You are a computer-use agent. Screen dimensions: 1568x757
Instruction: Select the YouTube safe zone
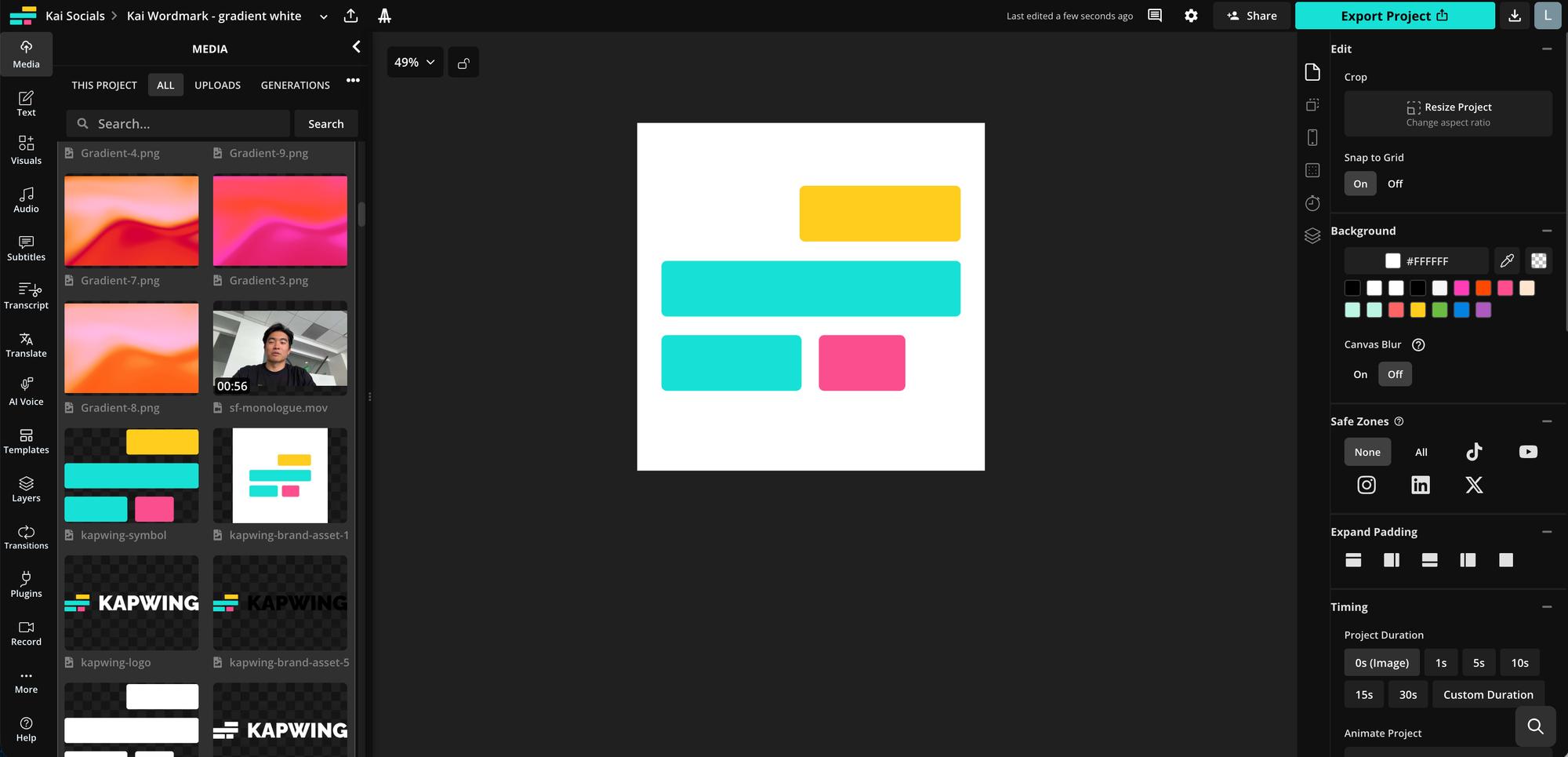tap(1528, 452)
